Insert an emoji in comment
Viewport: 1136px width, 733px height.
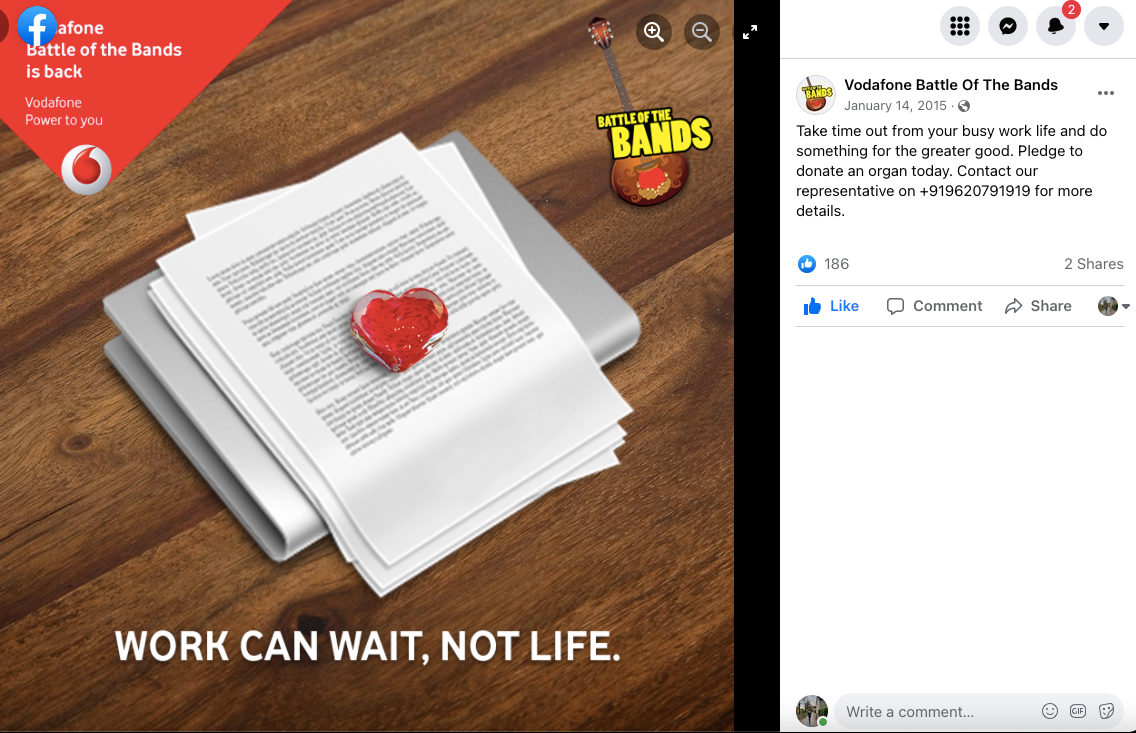coord(1050,711)
